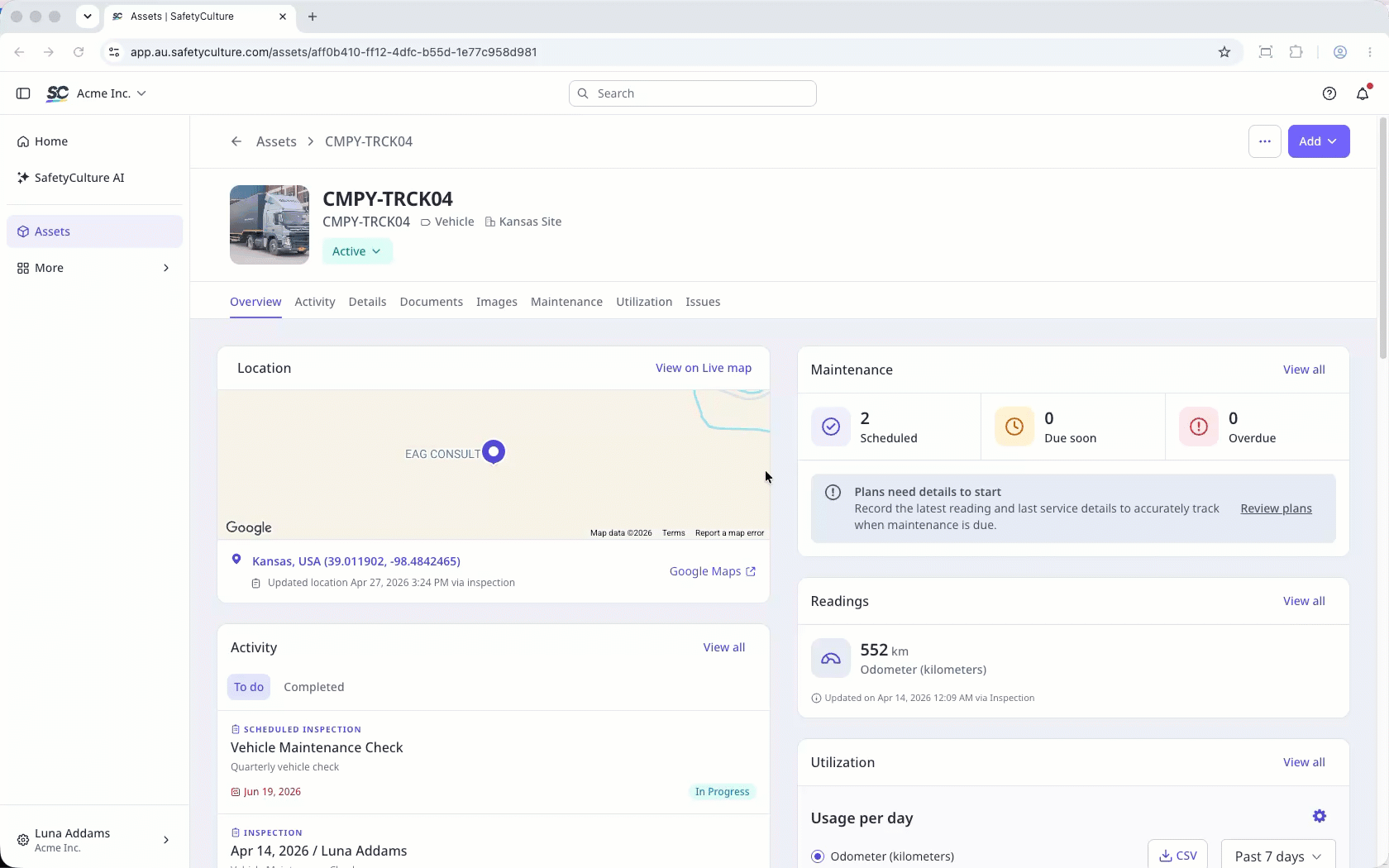The image size is (1389, 868).
Task: Click the back arrow beside Assets breadcrumb
Action: (x=236, y=141)
